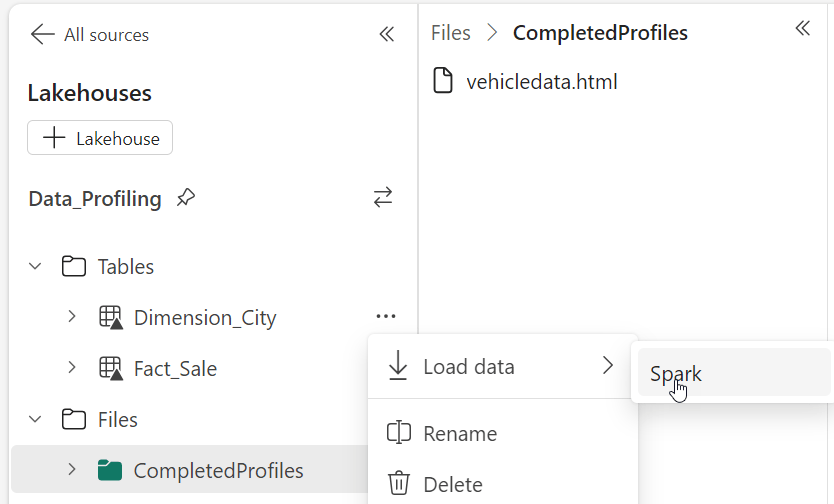This screenshot has height=504, width=834.
Task: Collapse the explorer pane with double chevron
Action: point(386,35)
